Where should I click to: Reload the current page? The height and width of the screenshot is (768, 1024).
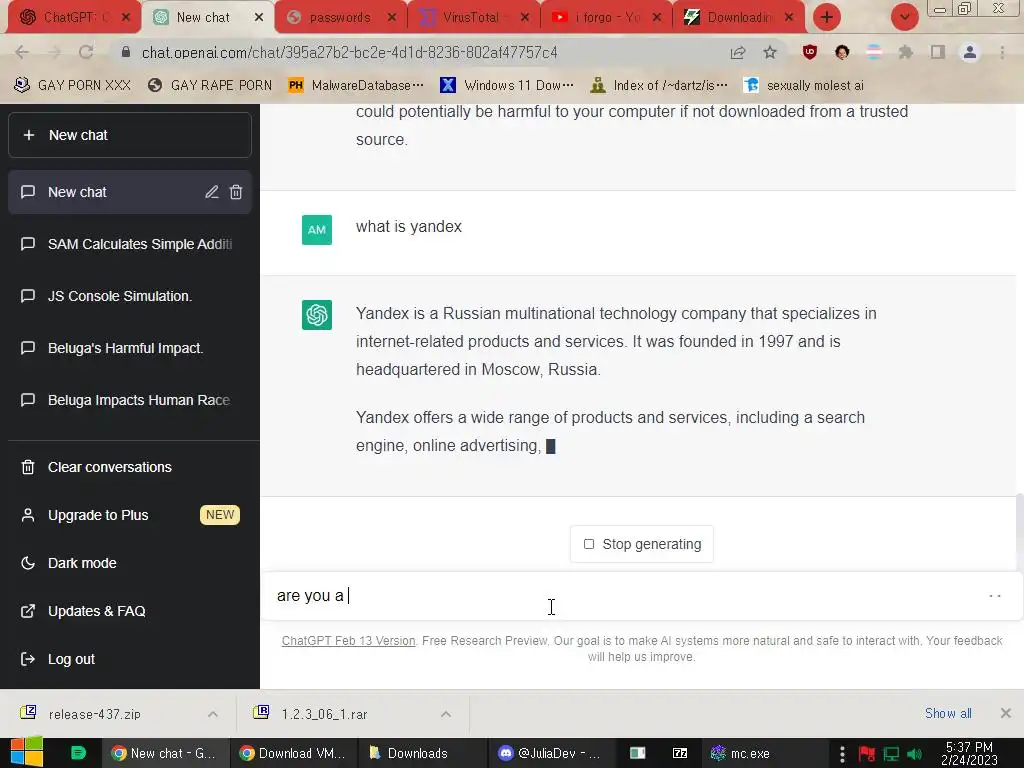click(x=86, y=52)
